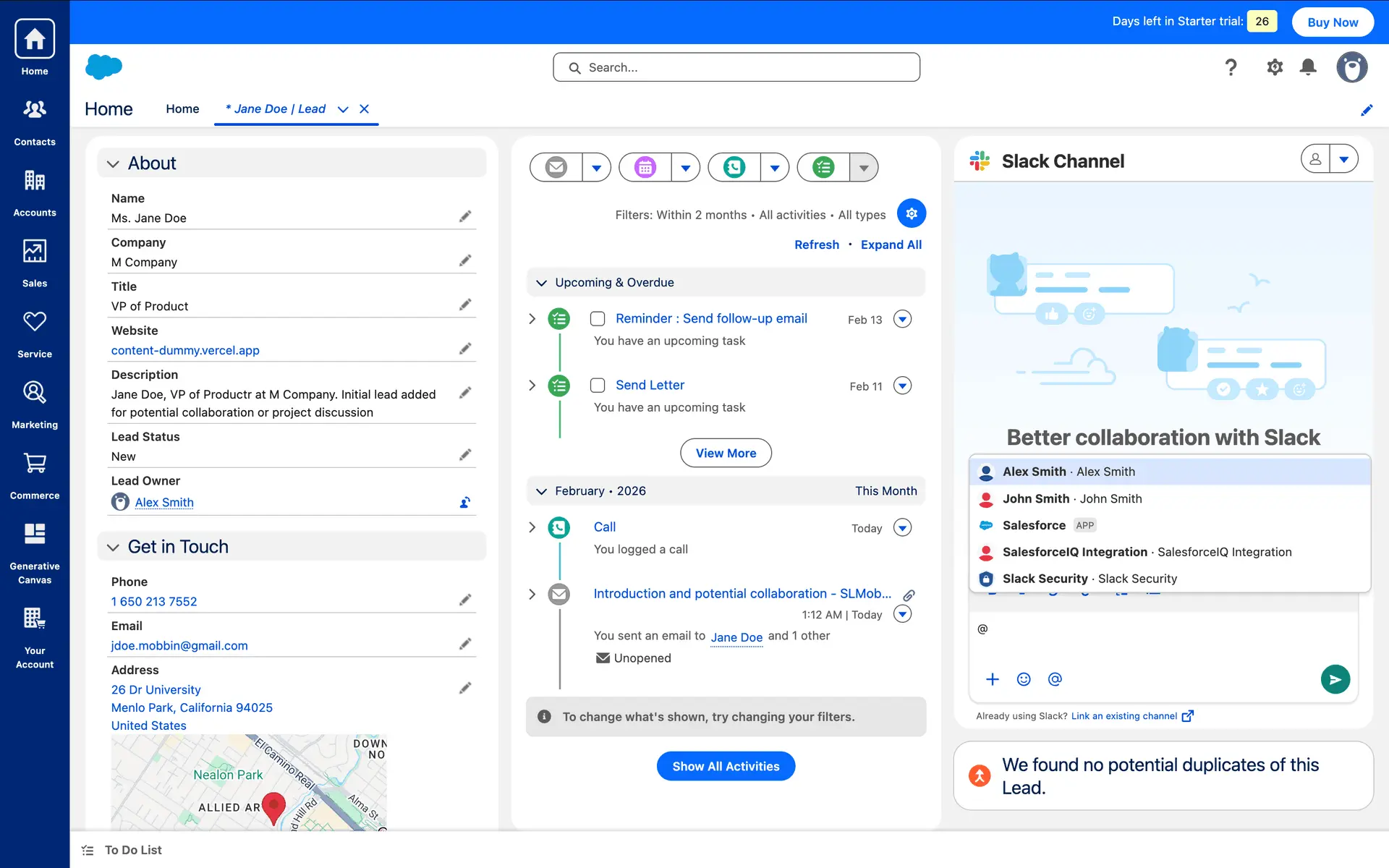The width and height of the screenshot is (1389, 868).
Task: Collapse the About section
Action: (x=113, y=164)
